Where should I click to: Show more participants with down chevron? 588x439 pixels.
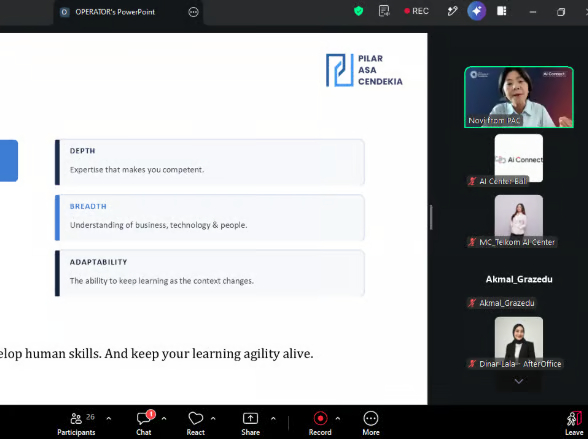519,381
